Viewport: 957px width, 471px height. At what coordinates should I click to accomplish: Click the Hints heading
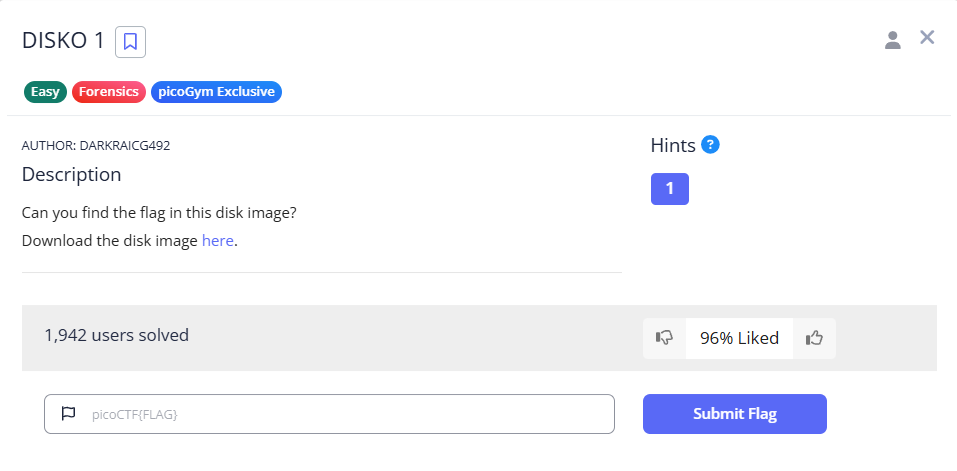pos(672,145)
